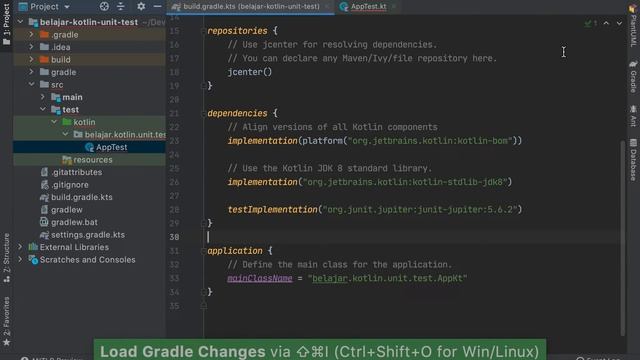Expand Scratches and Consoles node

20,260
